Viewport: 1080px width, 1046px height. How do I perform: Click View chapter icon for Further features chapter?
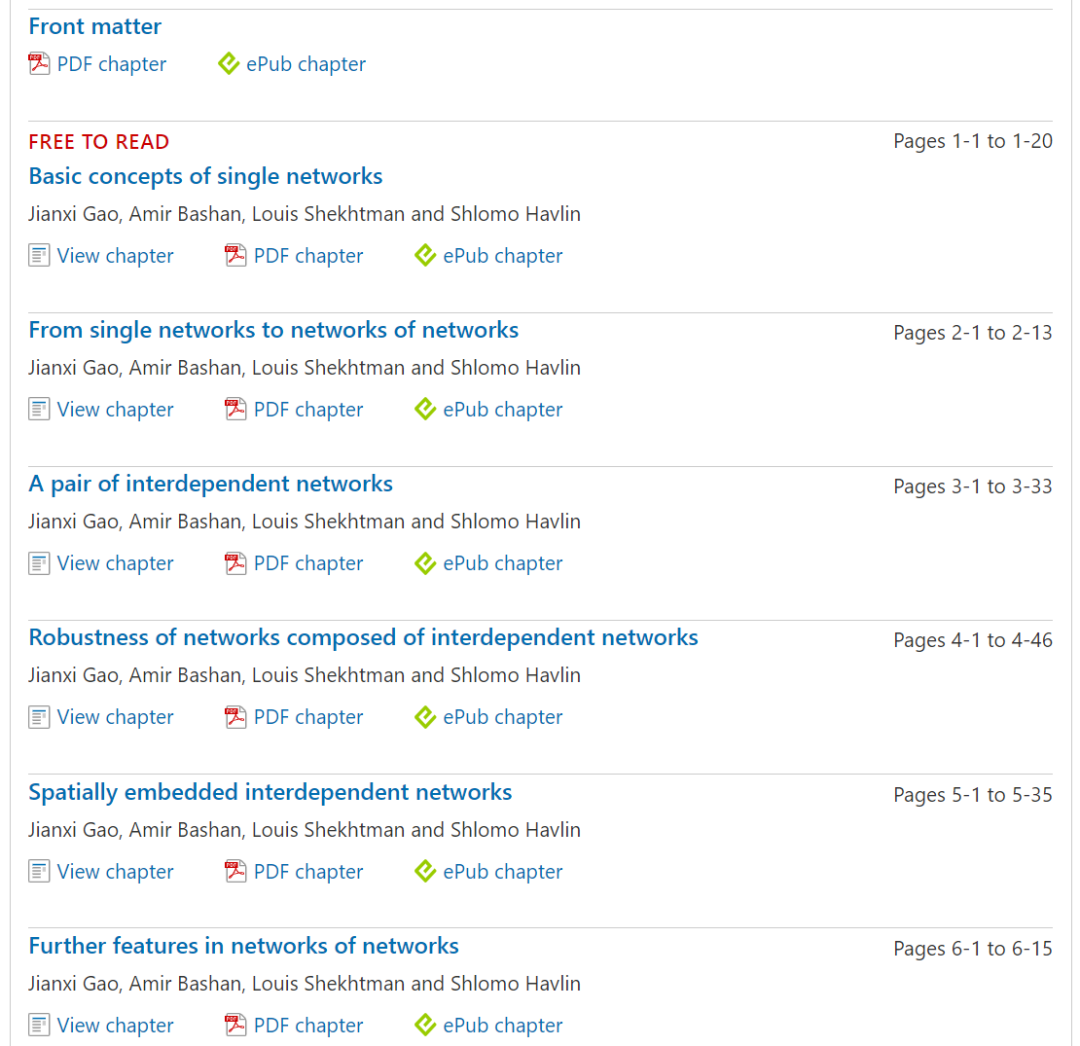(39, 1026)
